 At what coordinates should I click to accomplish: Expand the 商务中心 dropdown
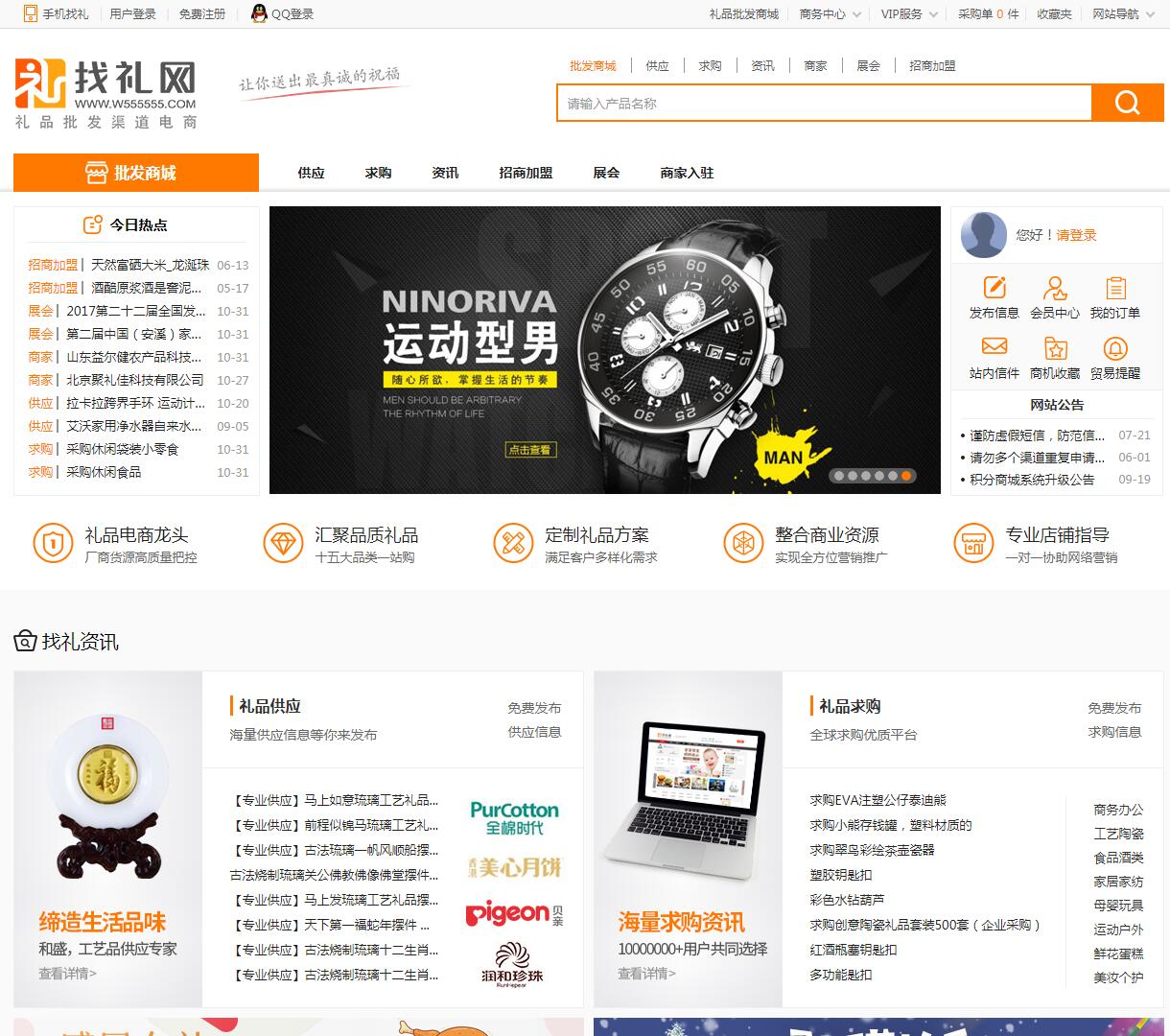(x=831, y=13)
